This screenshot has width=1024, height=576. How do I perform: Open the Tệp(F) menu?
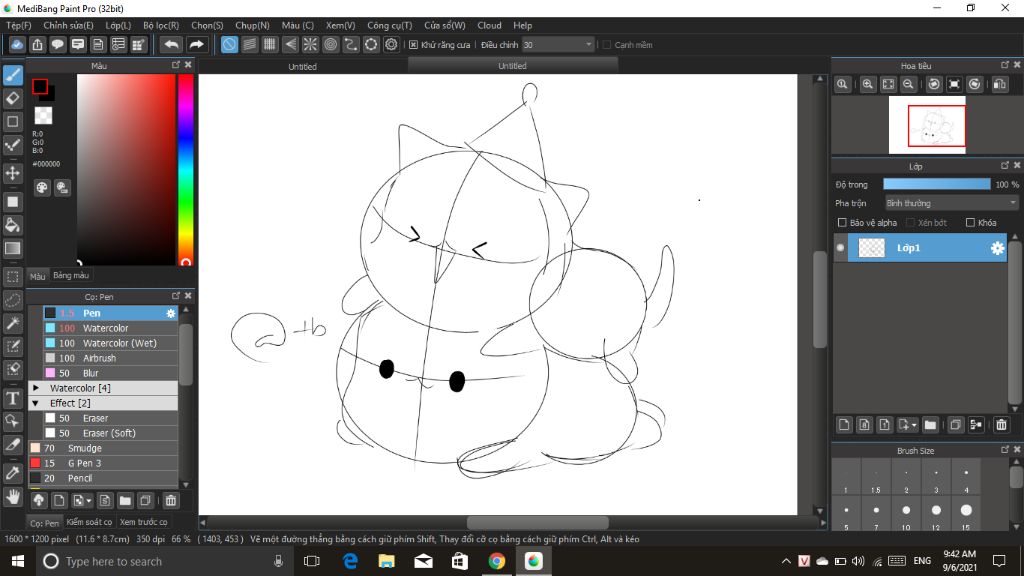19,25
